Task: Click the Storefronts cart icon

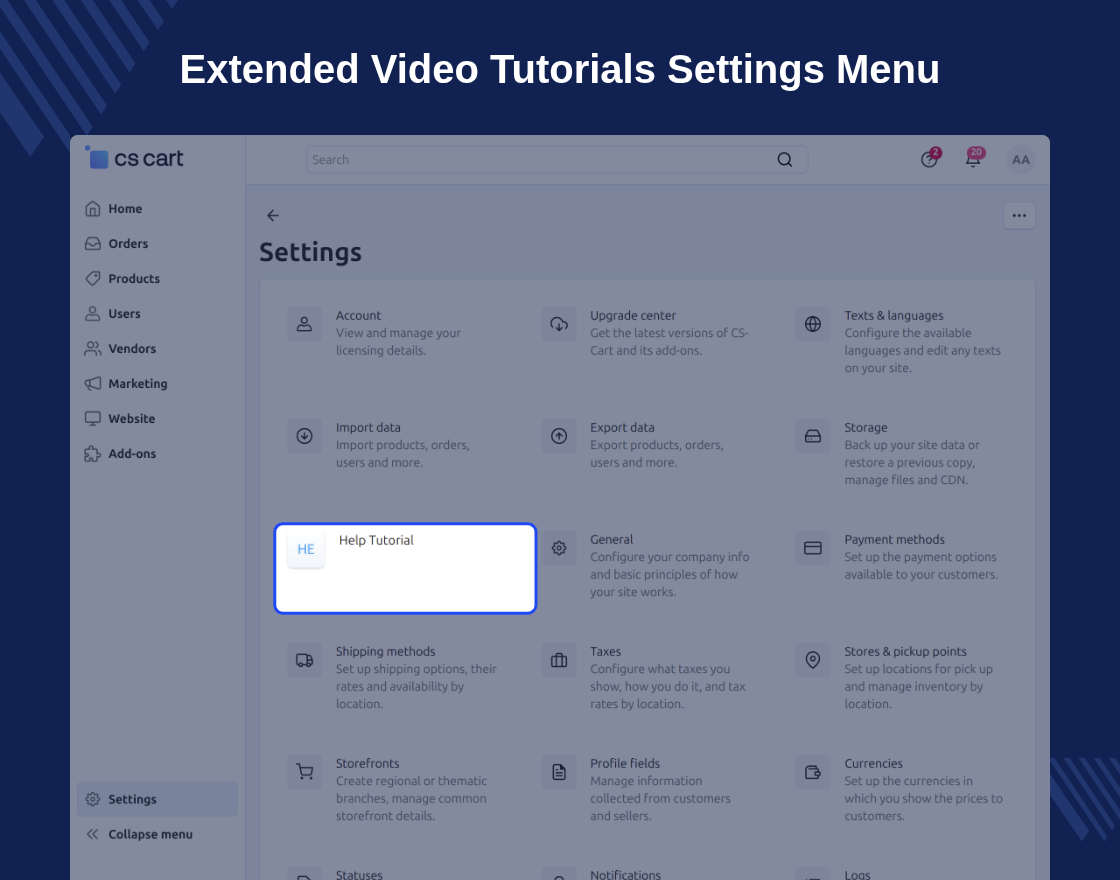Action: pyautogui.click(x=304, y=773)
